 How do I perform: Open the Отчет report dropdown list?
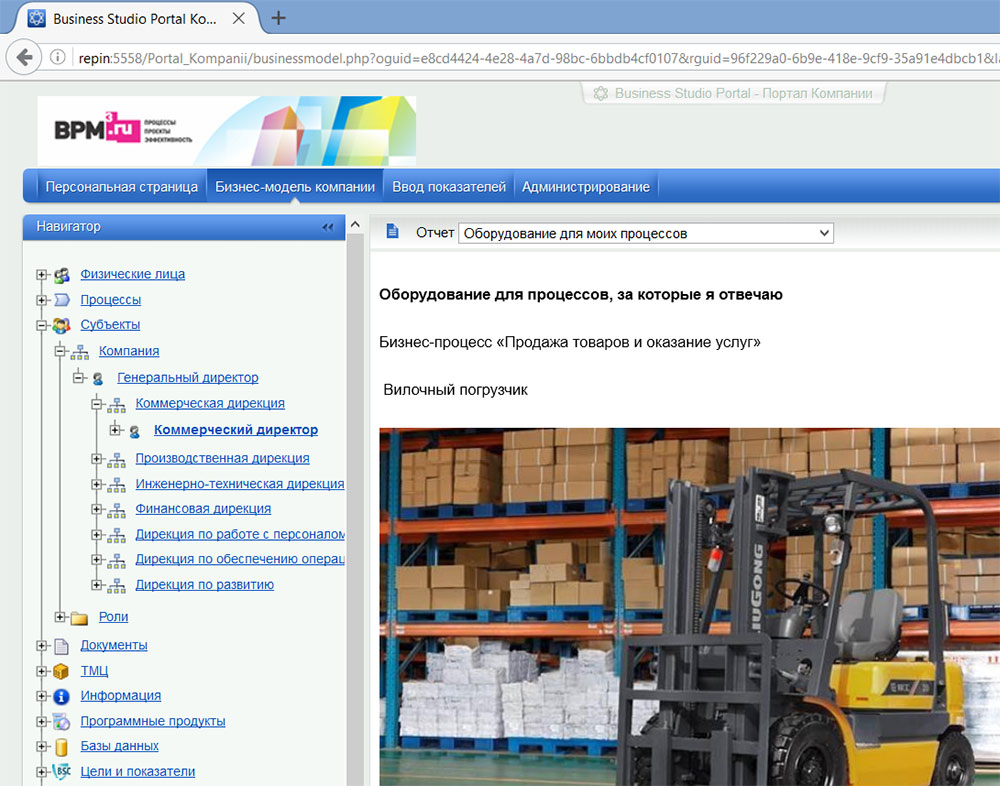645,233
